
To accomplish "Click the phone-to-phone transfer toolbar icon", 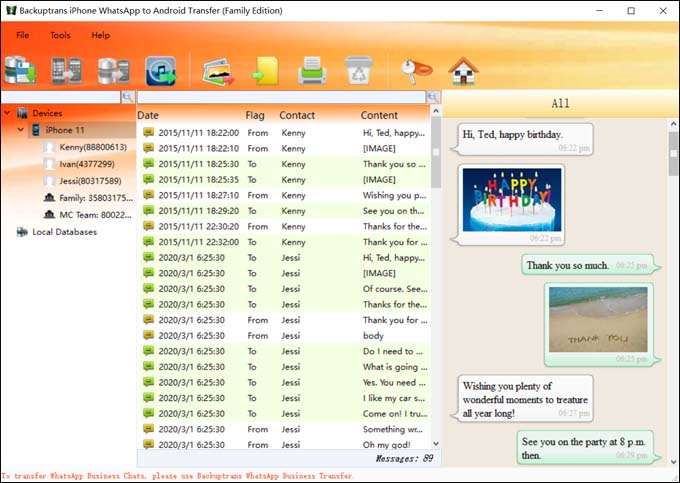I will click(66, 70).
